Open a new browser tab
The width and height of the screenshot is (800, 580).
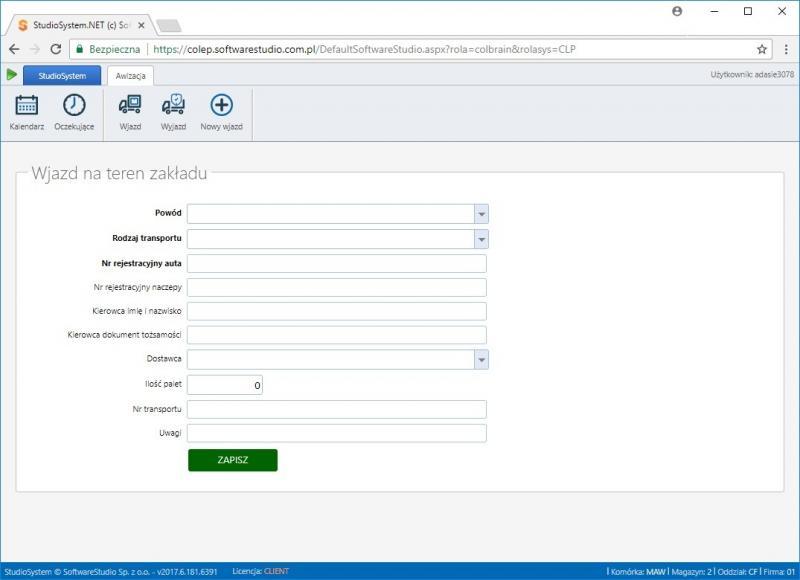(x=168, y=26)
